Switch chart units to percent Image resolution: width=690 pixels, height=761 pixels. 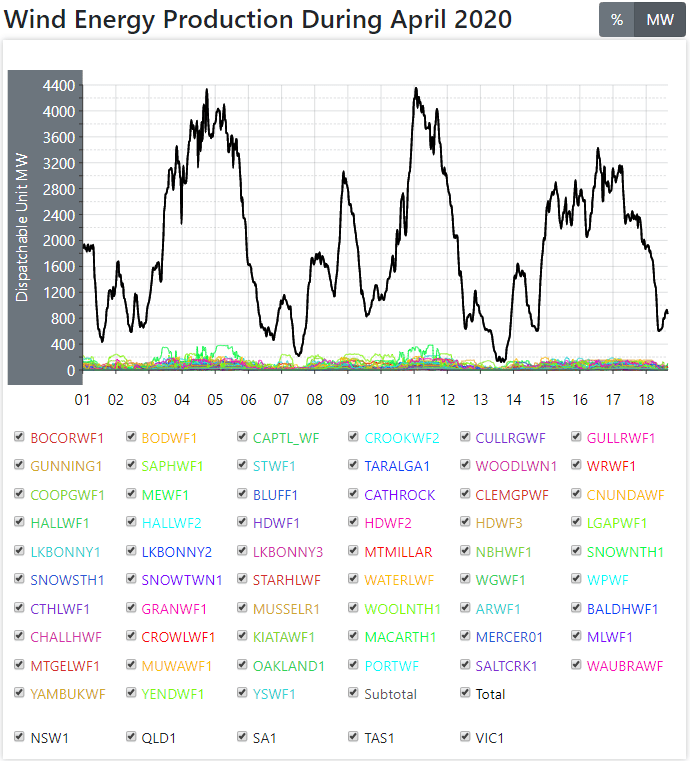(617, 20)
